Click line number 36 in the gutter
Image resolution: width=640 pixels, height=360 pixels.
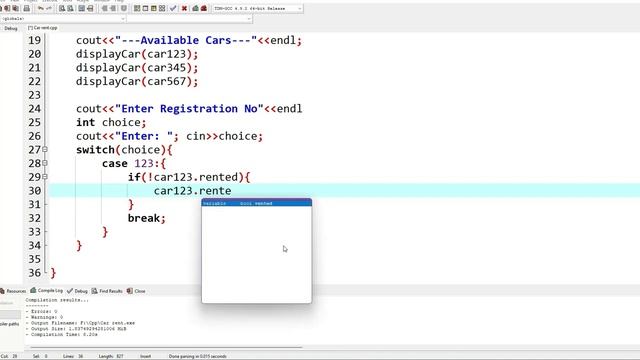35,273
